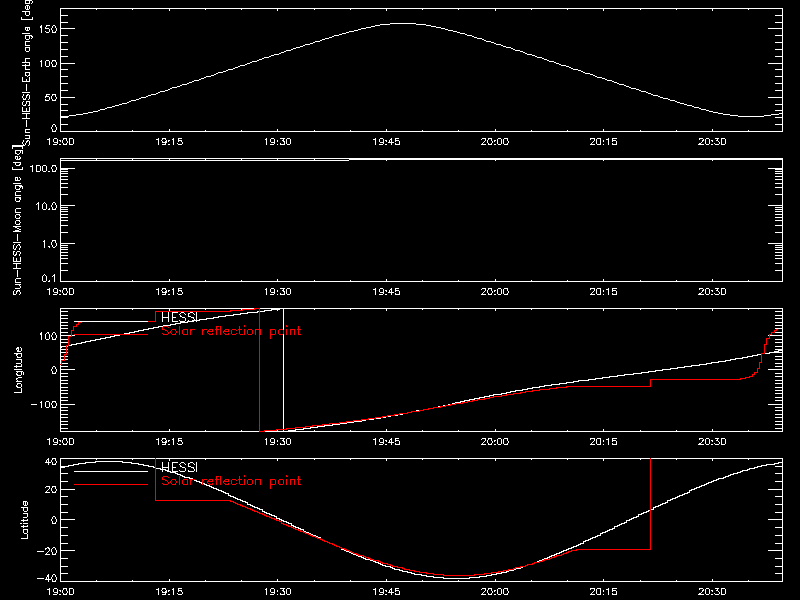Click 19:30 time label under Earth angle plot
800x600 pixels.
pyautogui.click(x=278, y=142)
